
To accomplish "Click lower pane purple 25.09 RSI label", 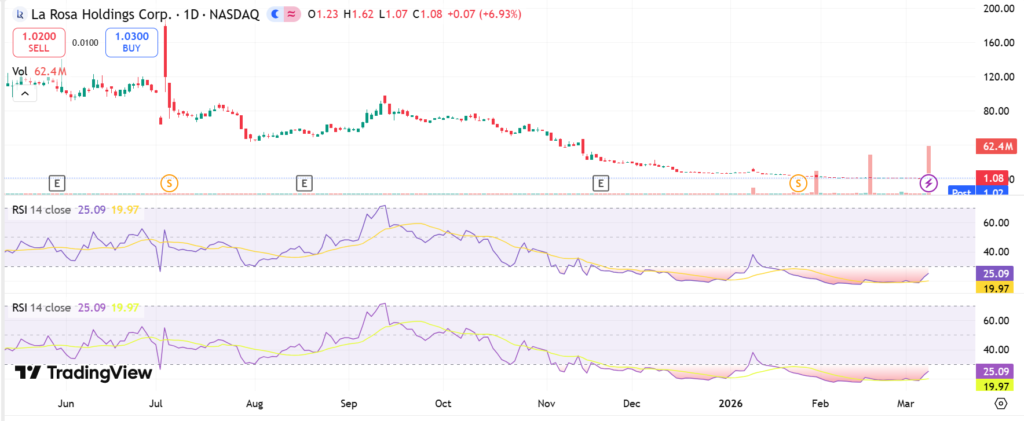I will tap(994, 371).
